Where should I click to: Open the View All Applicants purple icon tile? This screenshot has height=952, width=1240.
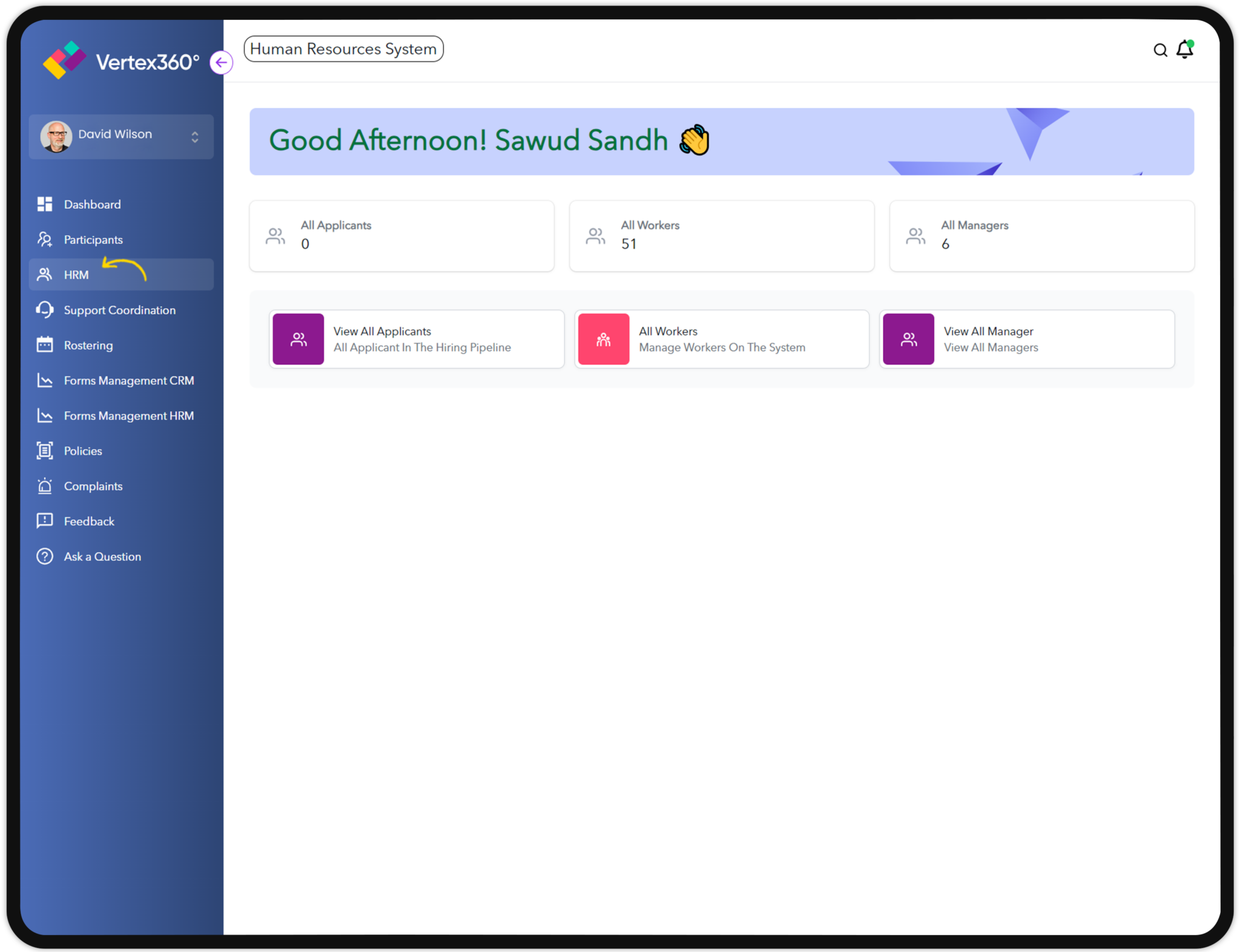coord(298,339)
